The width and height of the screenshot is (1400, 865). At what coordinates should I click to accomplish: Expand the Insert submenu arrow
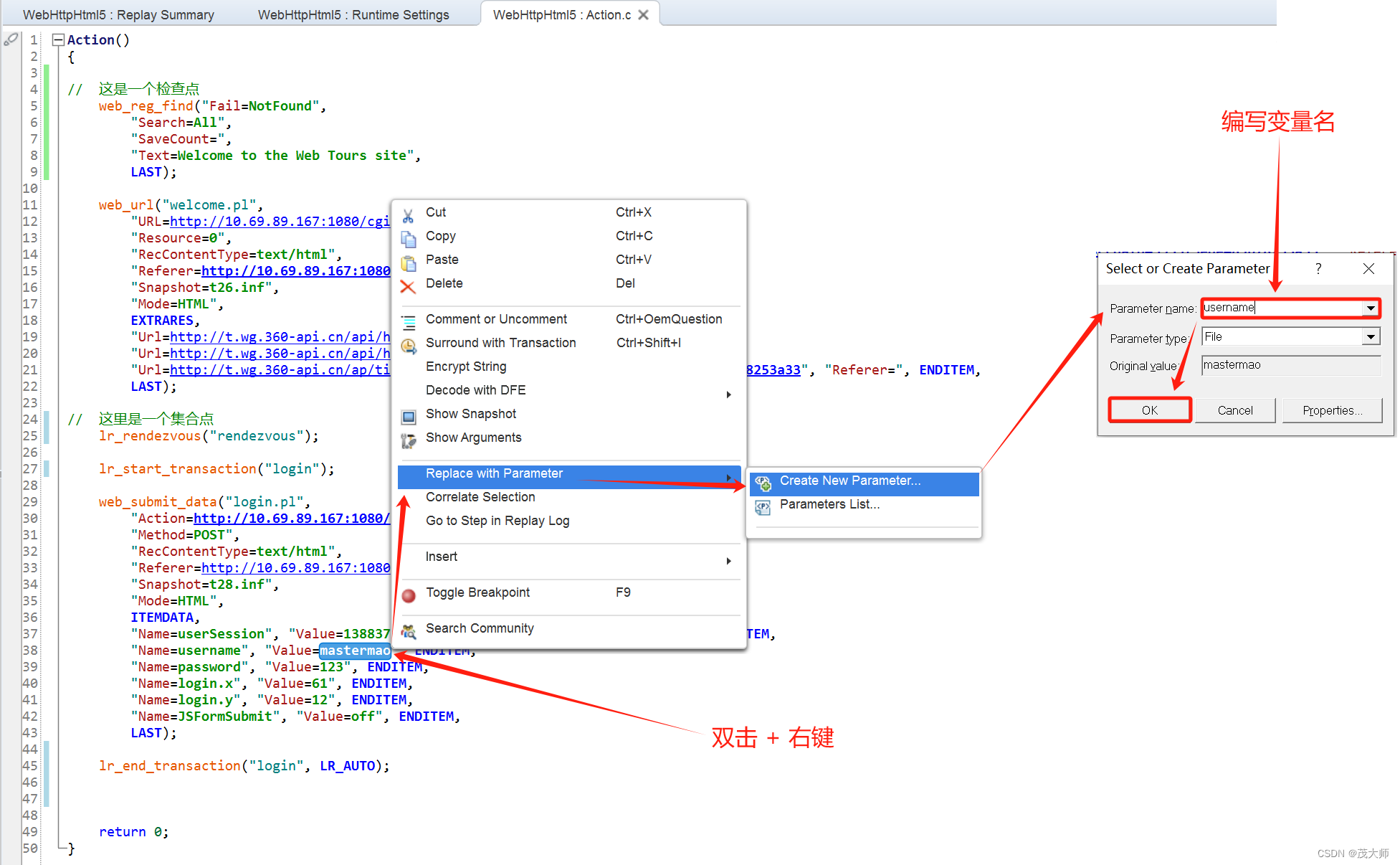coord(729,560)
